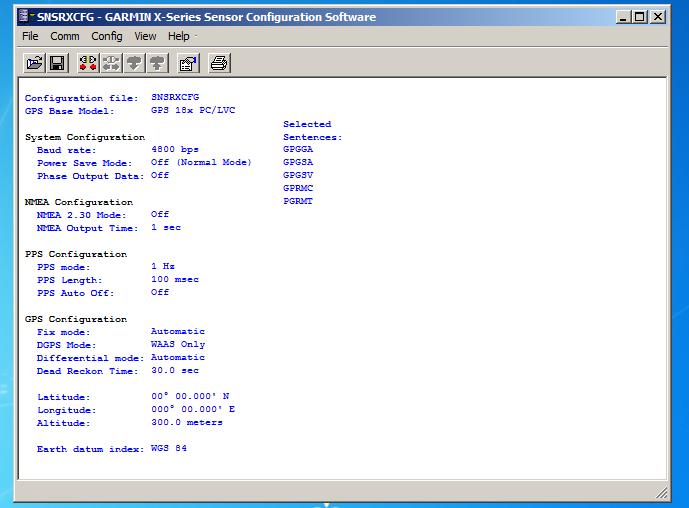
Task: Click the 'Off (Normal Mode)' power save value
Action: (201, 162)
